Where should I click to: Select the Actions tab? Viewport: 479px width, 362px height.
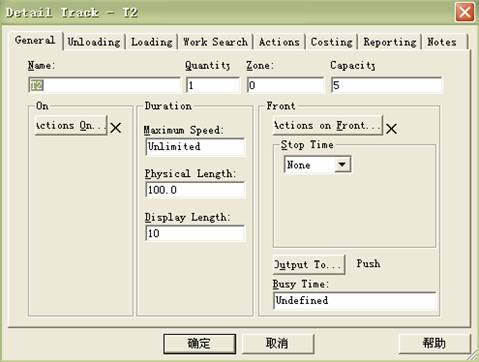(x=279, y=42)
